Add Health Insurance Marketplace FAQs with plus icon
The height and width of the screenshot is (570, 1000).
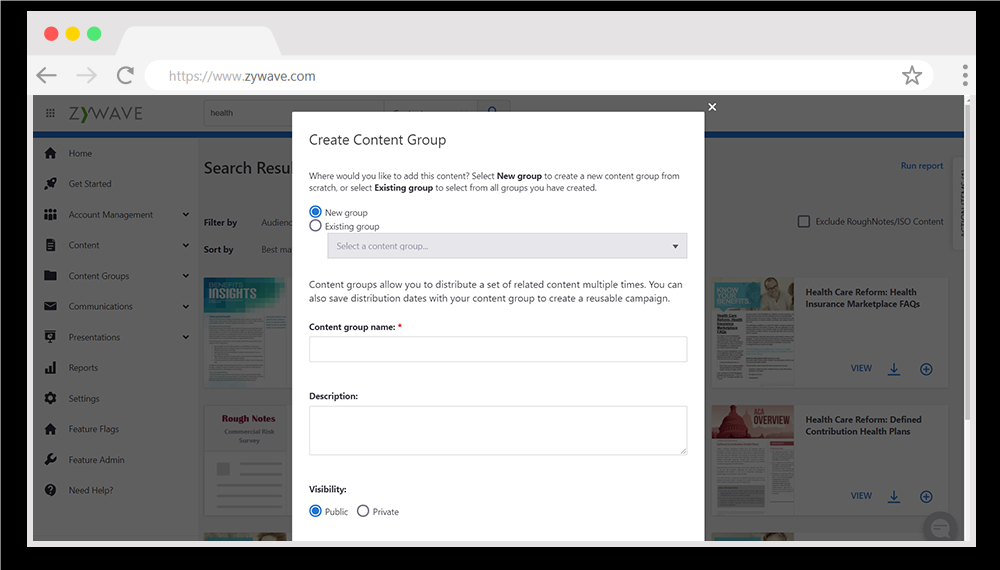(x=926, y=369)
